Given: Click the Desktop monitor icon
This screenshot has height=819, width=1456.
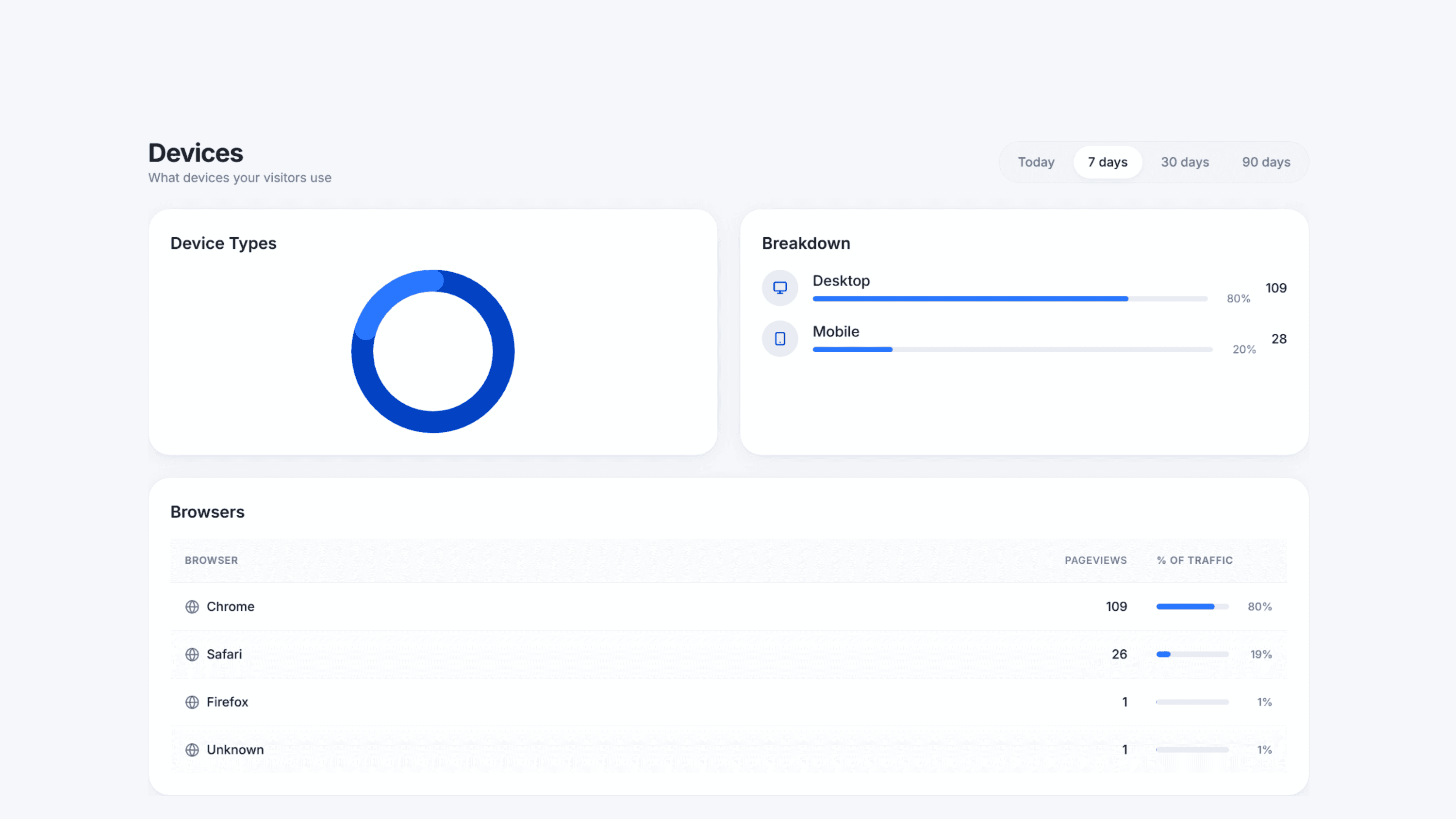Looking at the screenshot, I should click(780, 288).
